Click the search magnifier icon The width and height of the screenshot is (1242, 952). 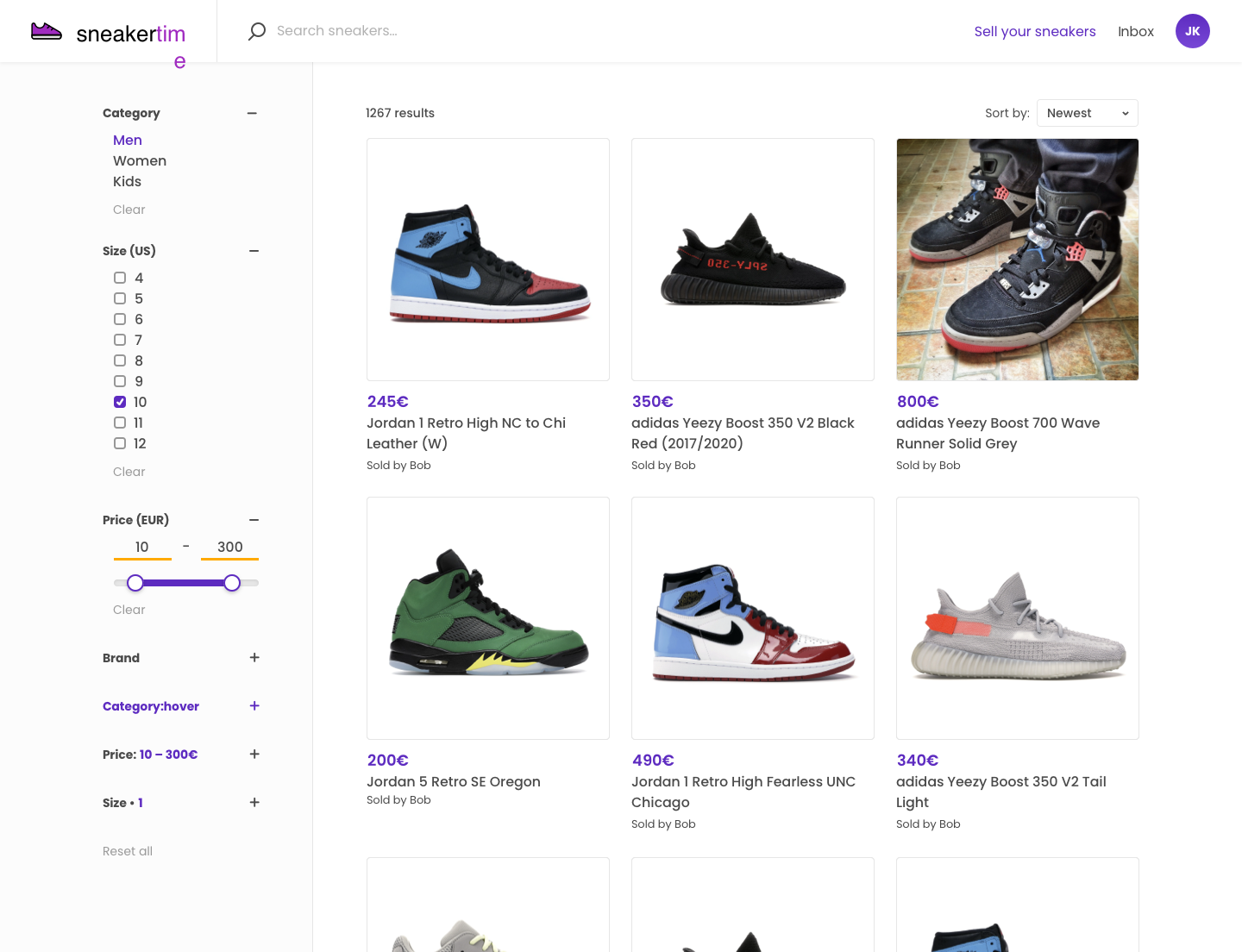click(x=256, y=31)
